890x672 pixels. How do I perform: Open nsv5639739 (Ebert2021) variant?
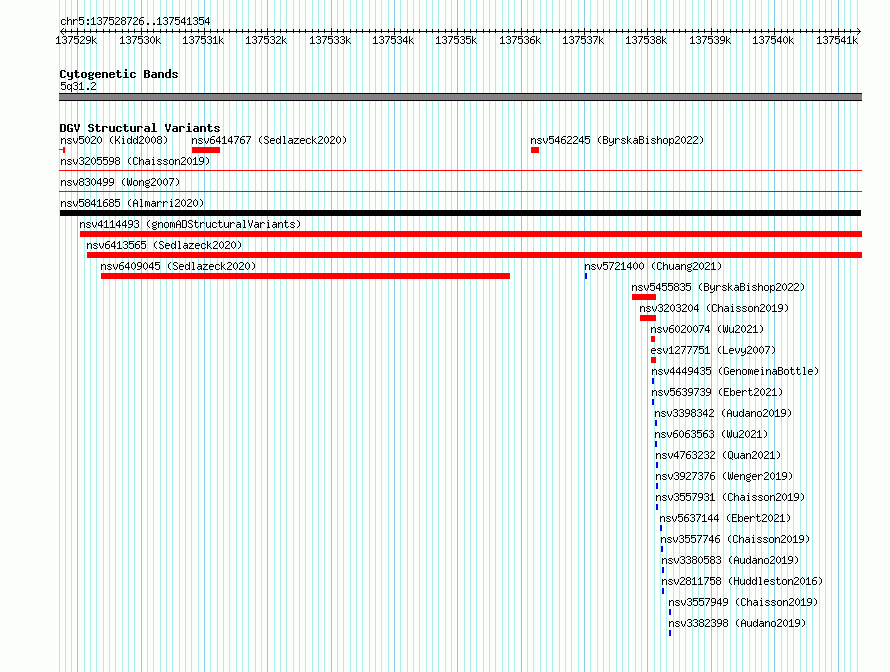tap(717, 392)
